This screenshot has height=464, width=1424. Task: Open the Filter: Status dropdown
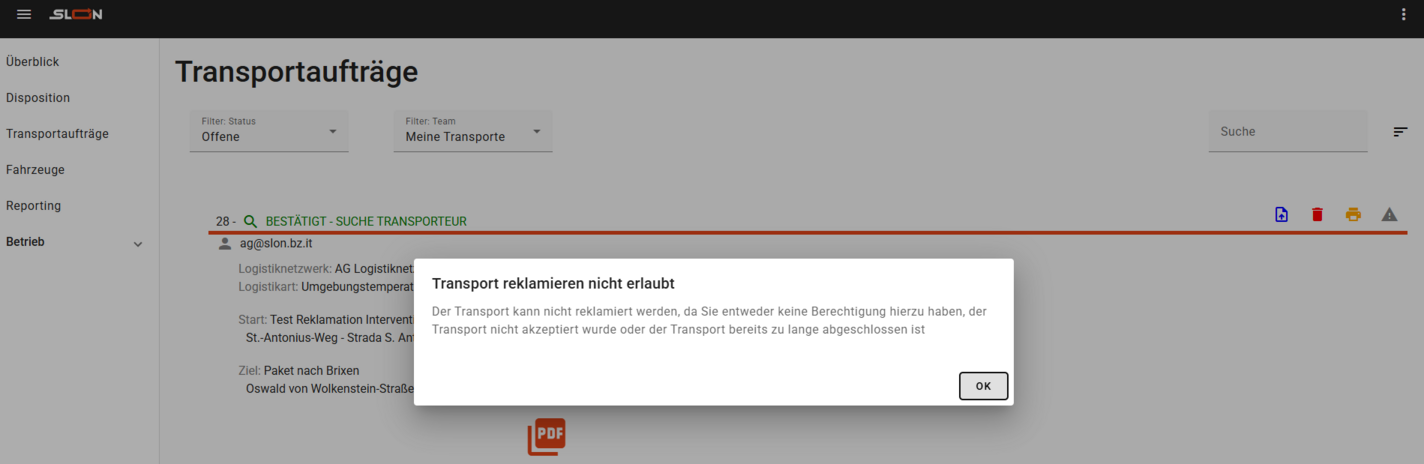pos(269,131)
